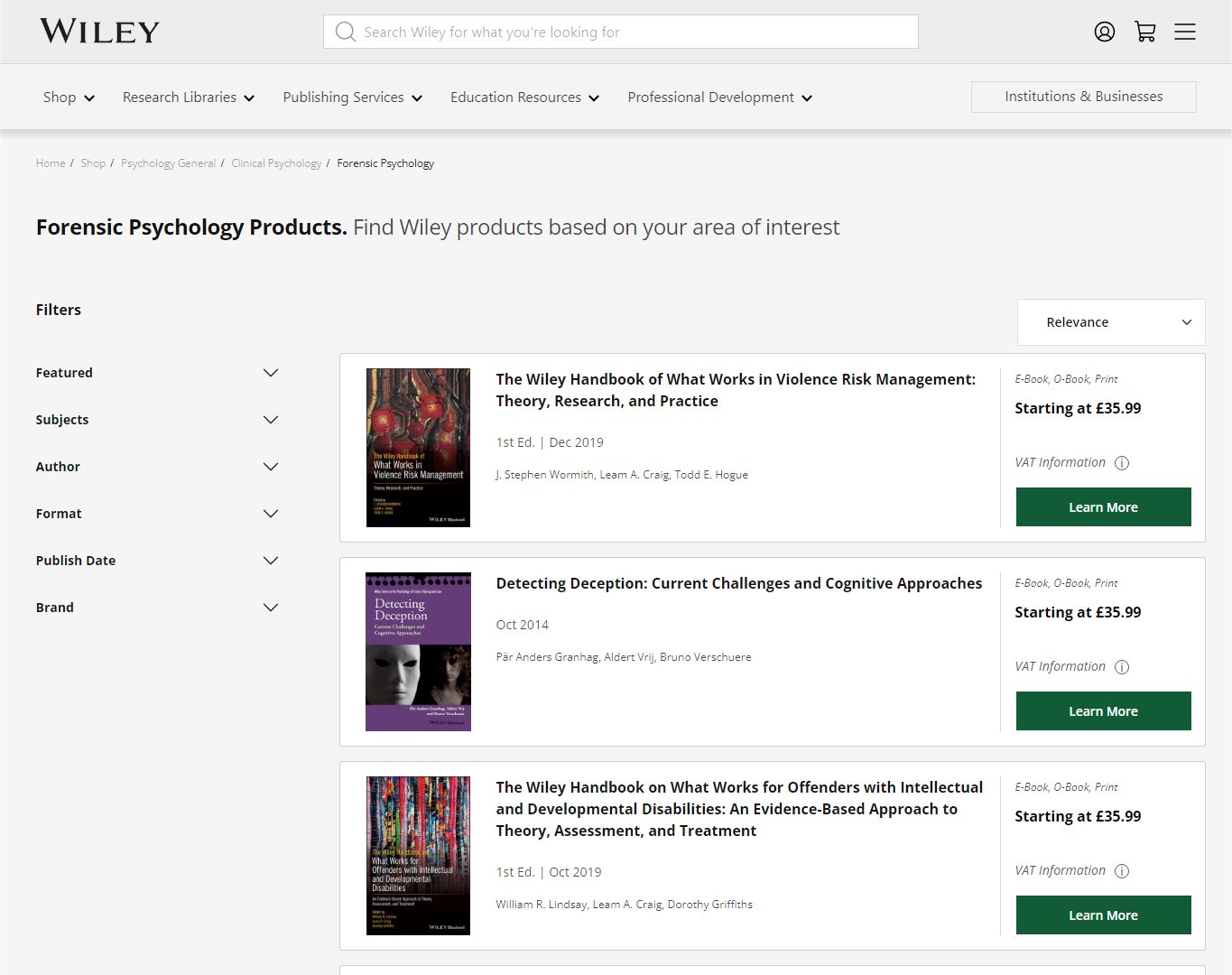Go to Shop breadcrumb
Viewport: 1232px width, 975px height.
pos(93,163)
